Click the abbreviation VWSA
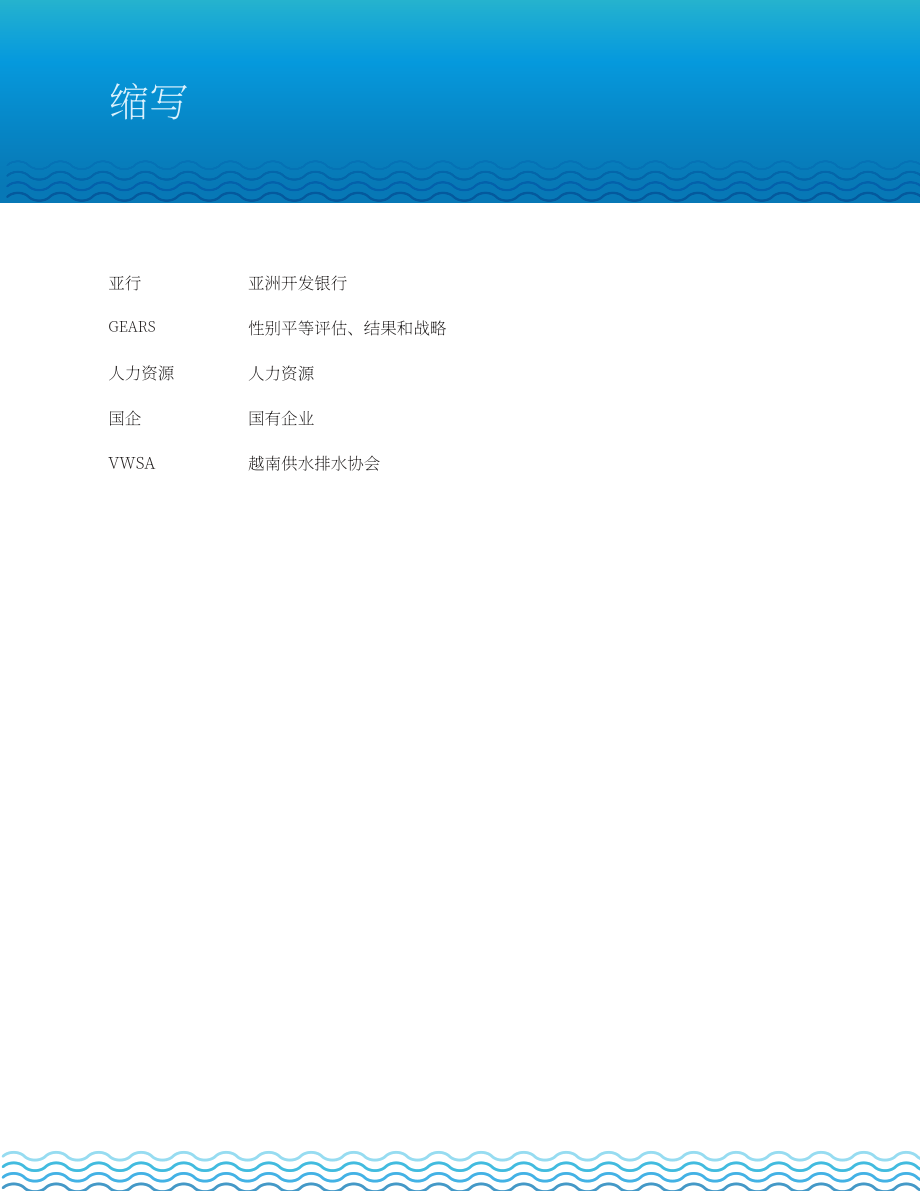The width and height of the screenshot is (920, 1191). point(132,463)
